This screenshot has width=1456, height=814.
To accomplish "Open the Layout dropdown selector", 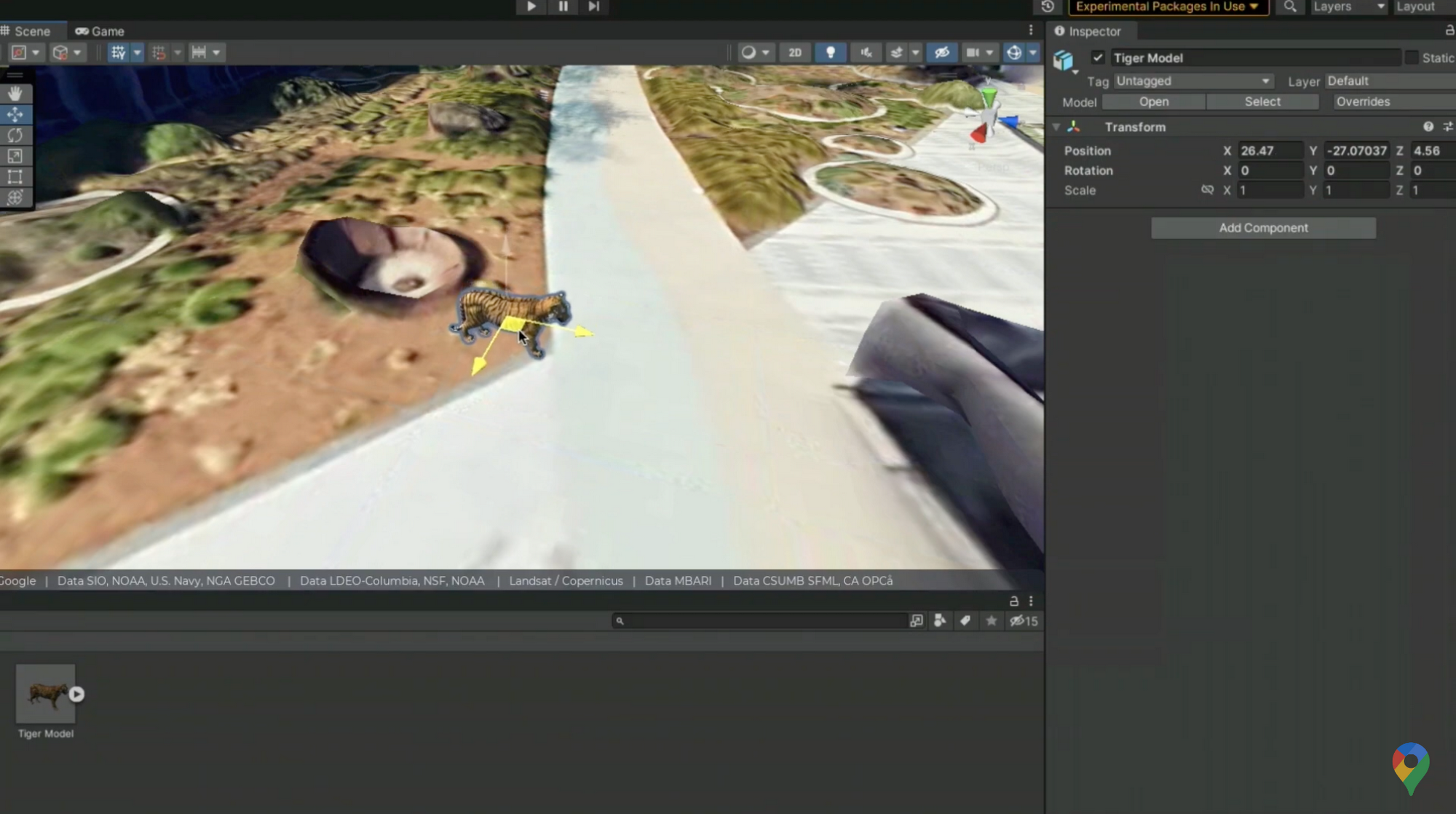I will click(1421, 8).
